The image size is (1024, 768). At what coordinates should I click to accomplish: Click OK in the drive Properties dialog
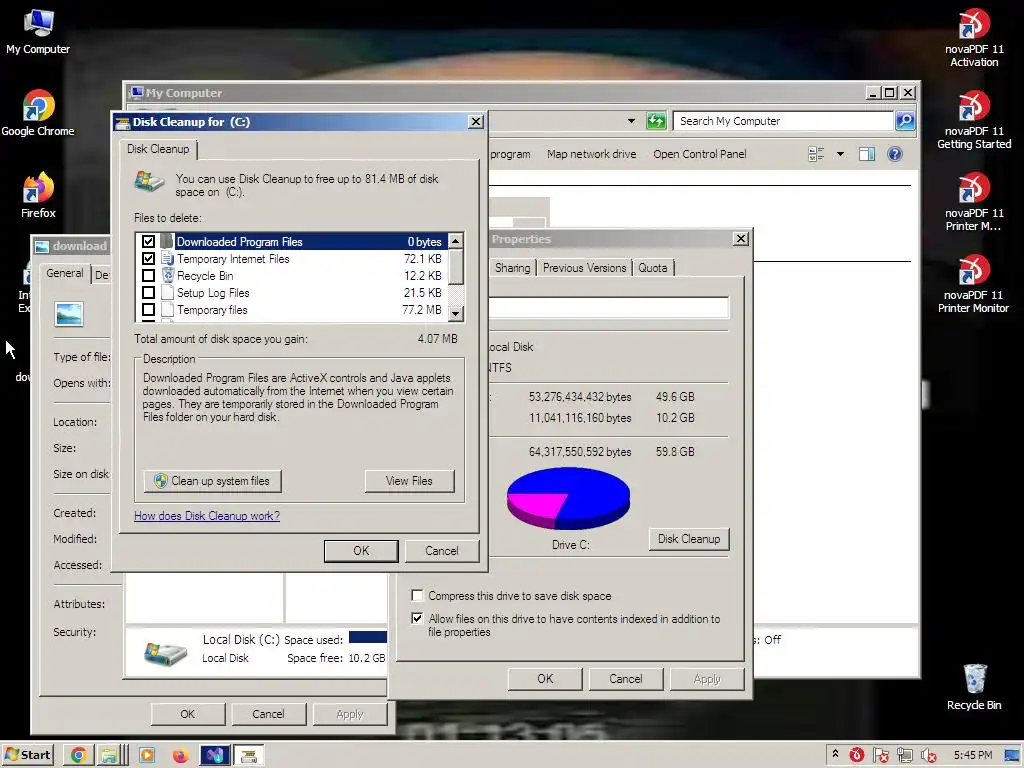(x=545, y=679)
